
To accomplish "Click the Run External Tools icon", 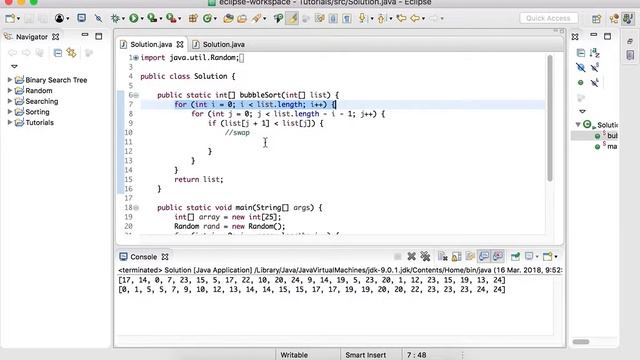I will (x=171, y=18).
